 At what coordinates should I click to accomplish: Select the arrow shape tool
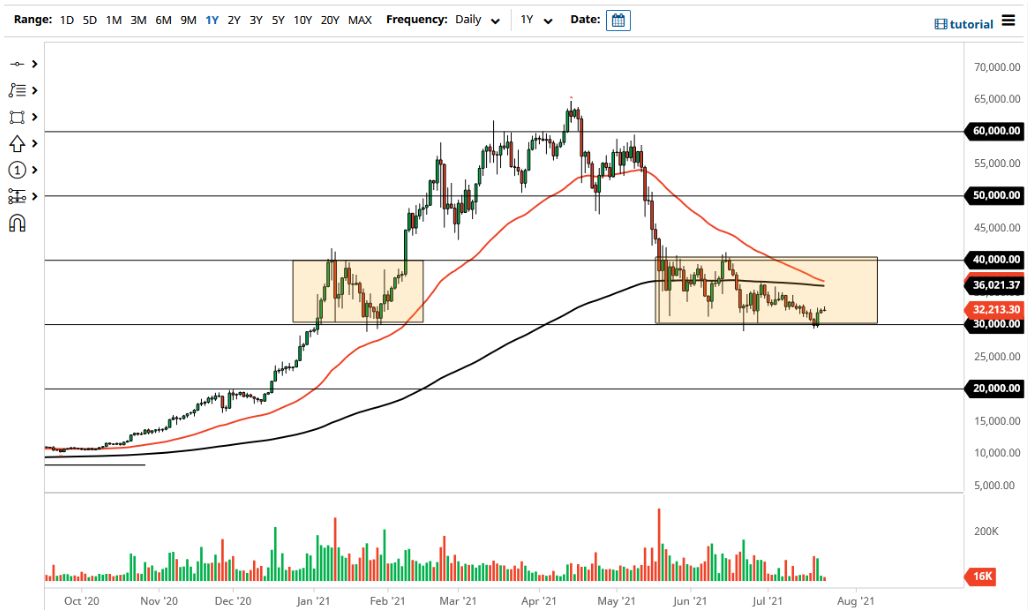pyautogui.click(x=15, y=143)
